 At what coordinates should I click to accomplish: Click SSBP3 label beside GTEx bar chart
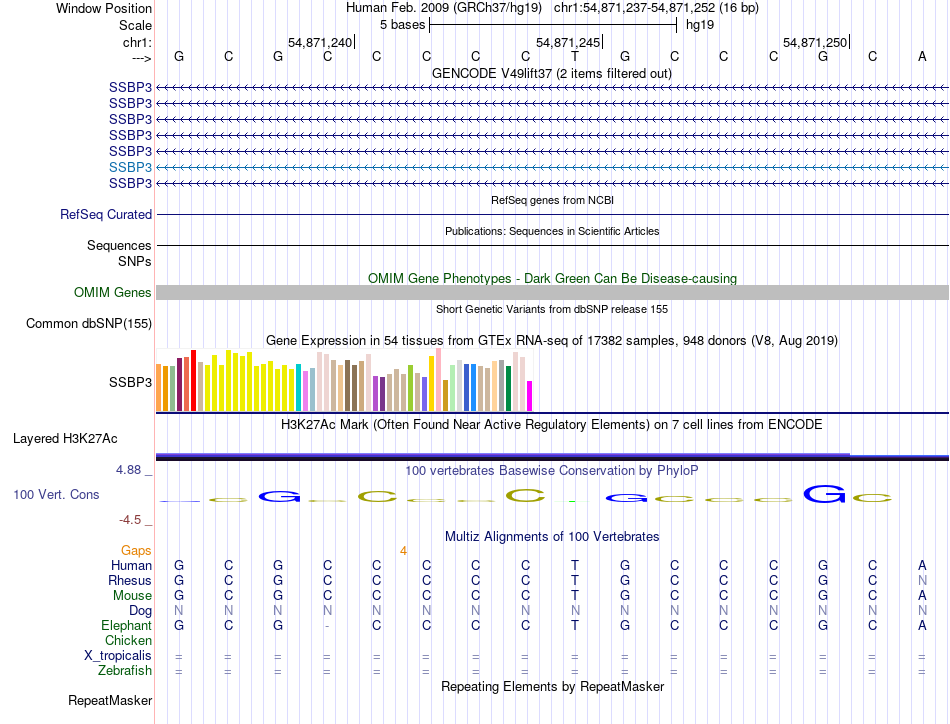(130, 382)
